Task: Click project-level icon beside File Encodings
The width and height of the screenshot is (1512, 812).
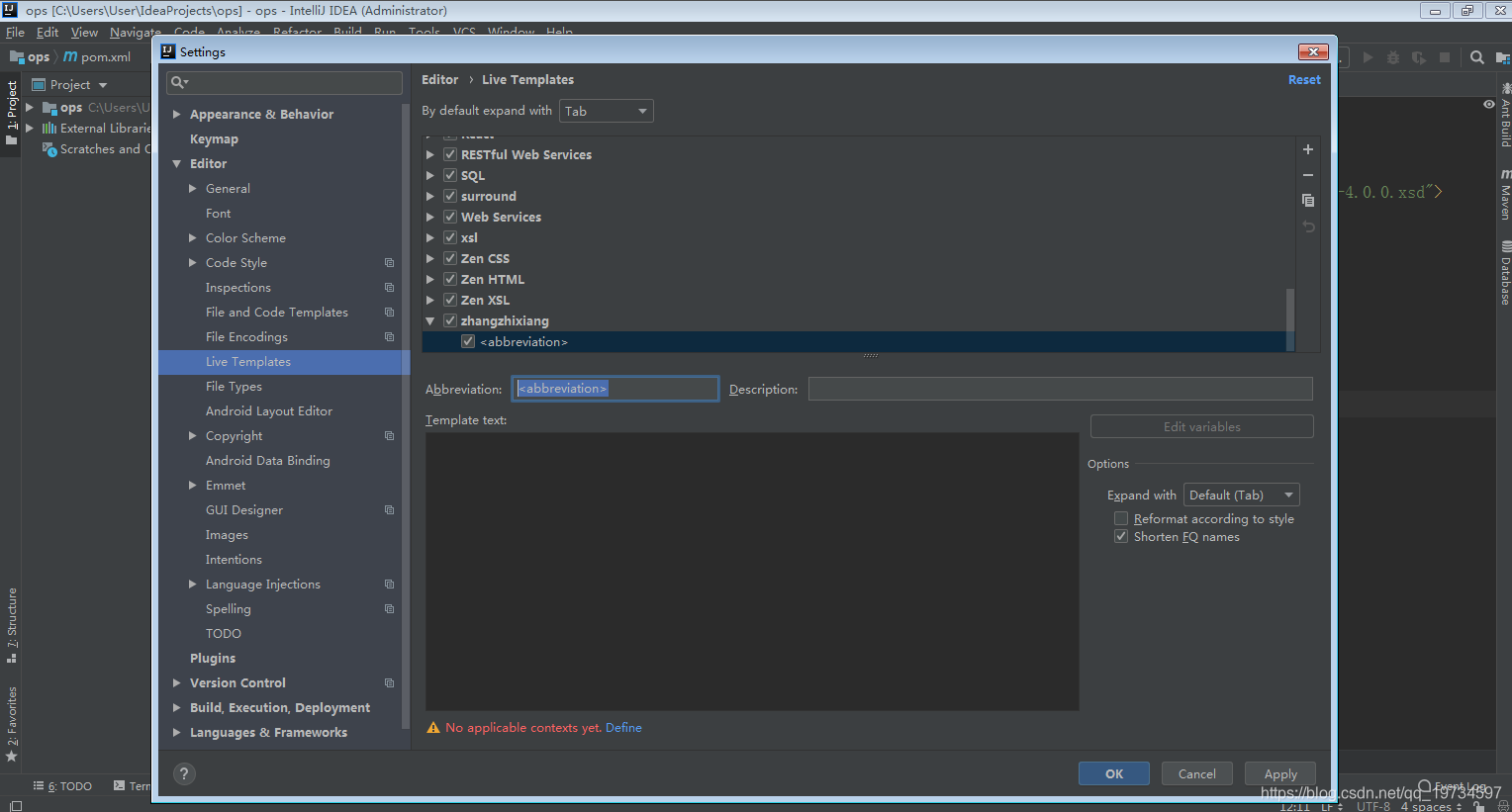Action: [x=389, y=337]
